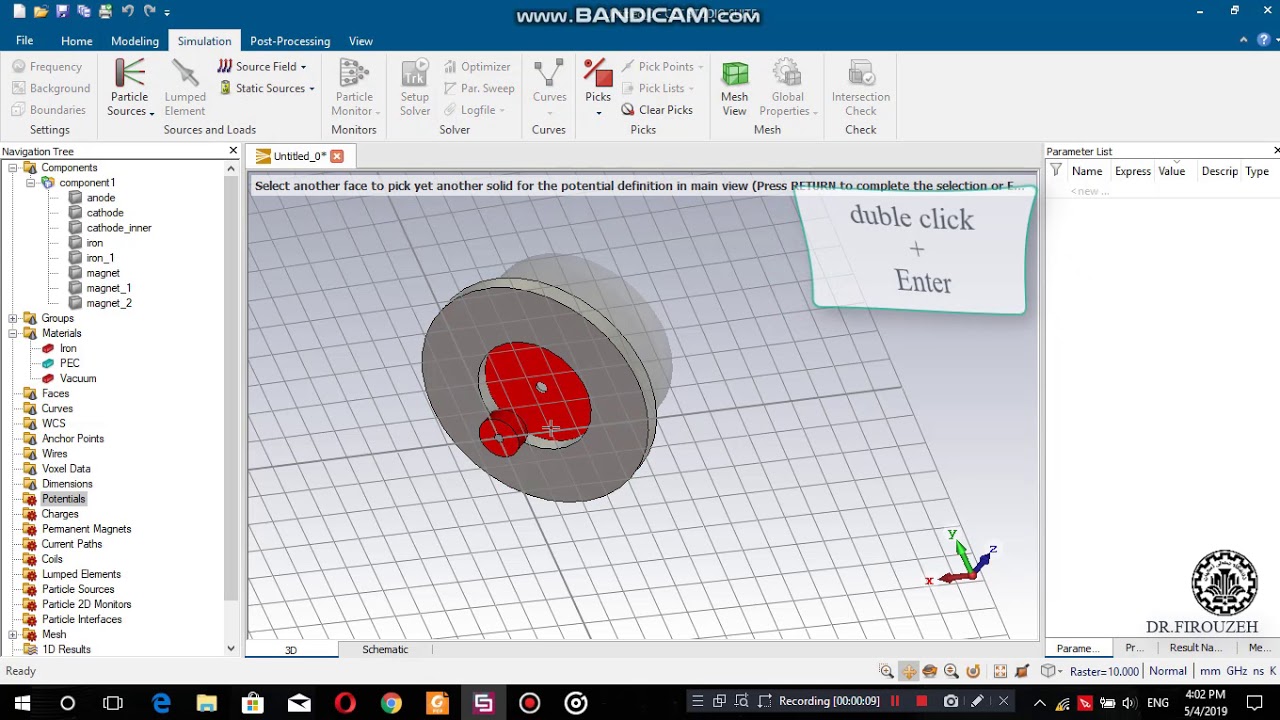The image size is (1280, 720).
Task: Open the Particle Sources tool
Action: point(129,88)
